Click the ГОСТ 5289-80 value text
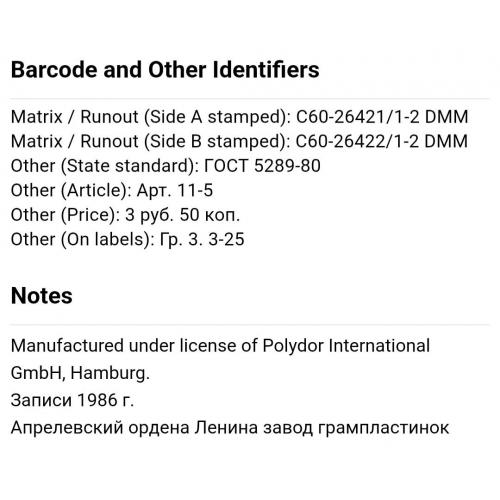500x500 pixels. coord(262,166)
